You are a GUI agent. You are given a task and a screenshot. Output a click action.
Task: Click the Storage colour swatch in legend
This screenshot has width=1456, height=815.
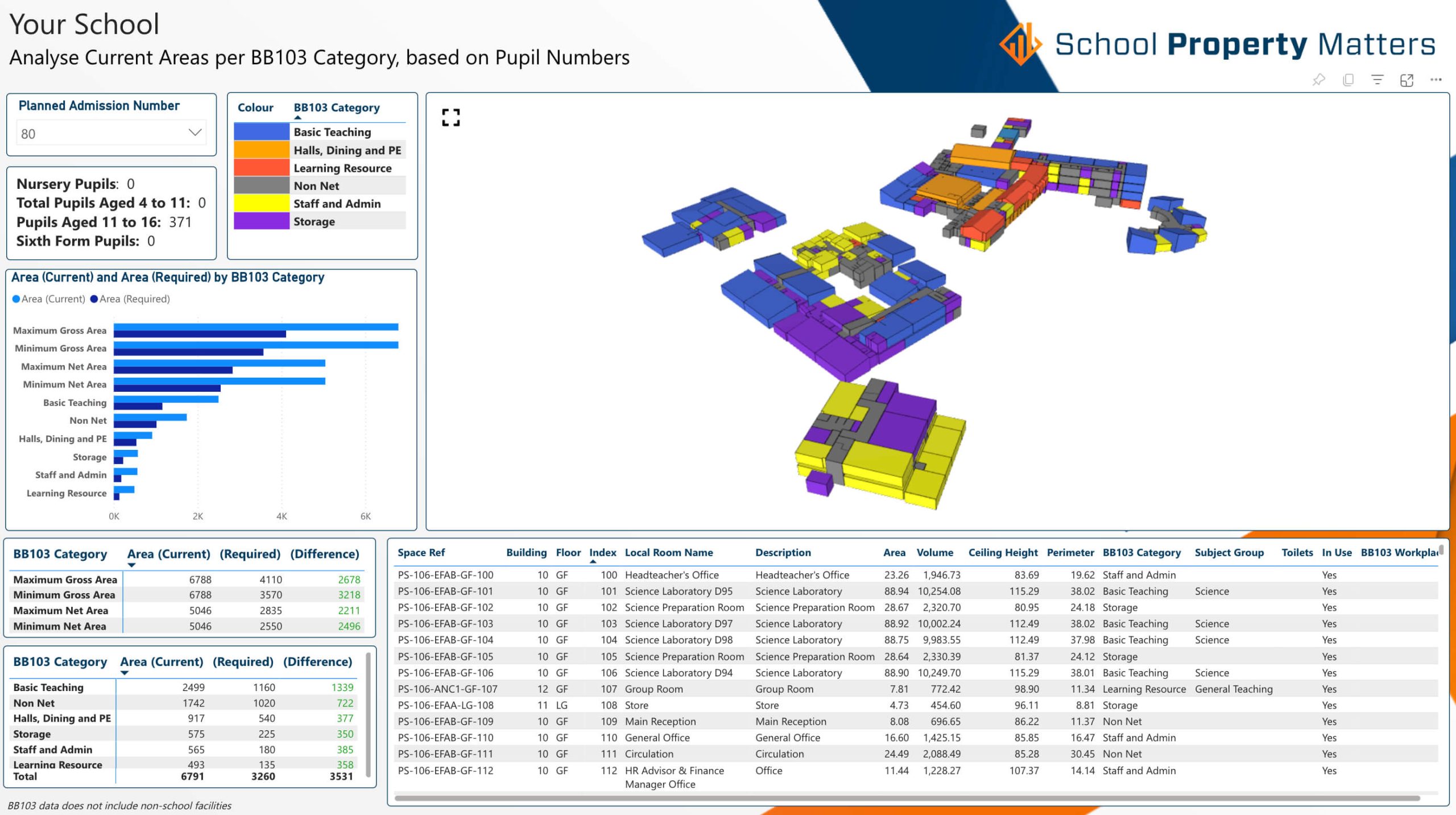tap(258, 221)
